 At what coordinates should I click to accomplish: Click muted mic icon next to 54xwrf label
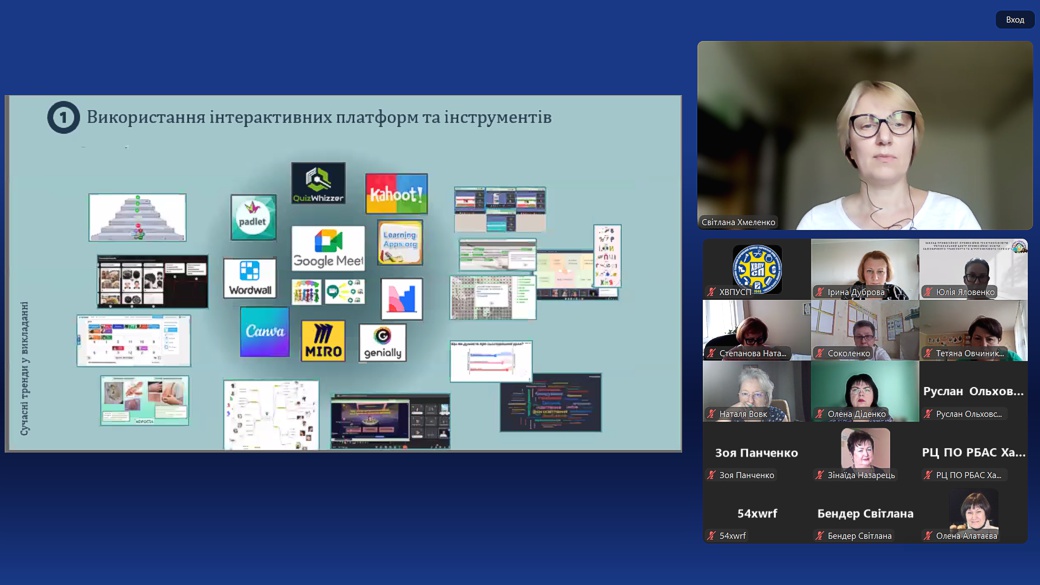coord(712,536)
